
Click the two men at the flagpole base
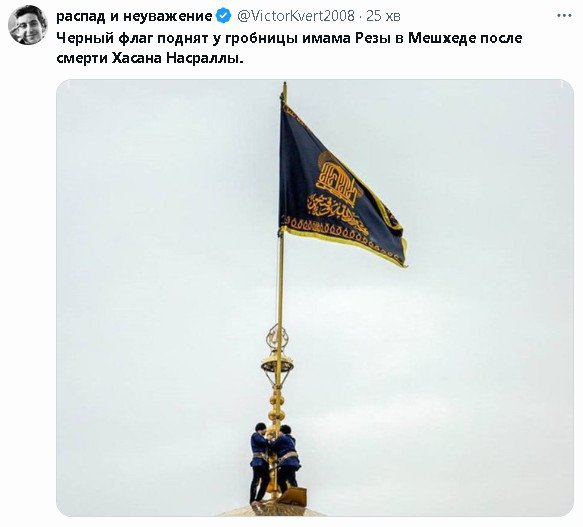coord(274,462)
